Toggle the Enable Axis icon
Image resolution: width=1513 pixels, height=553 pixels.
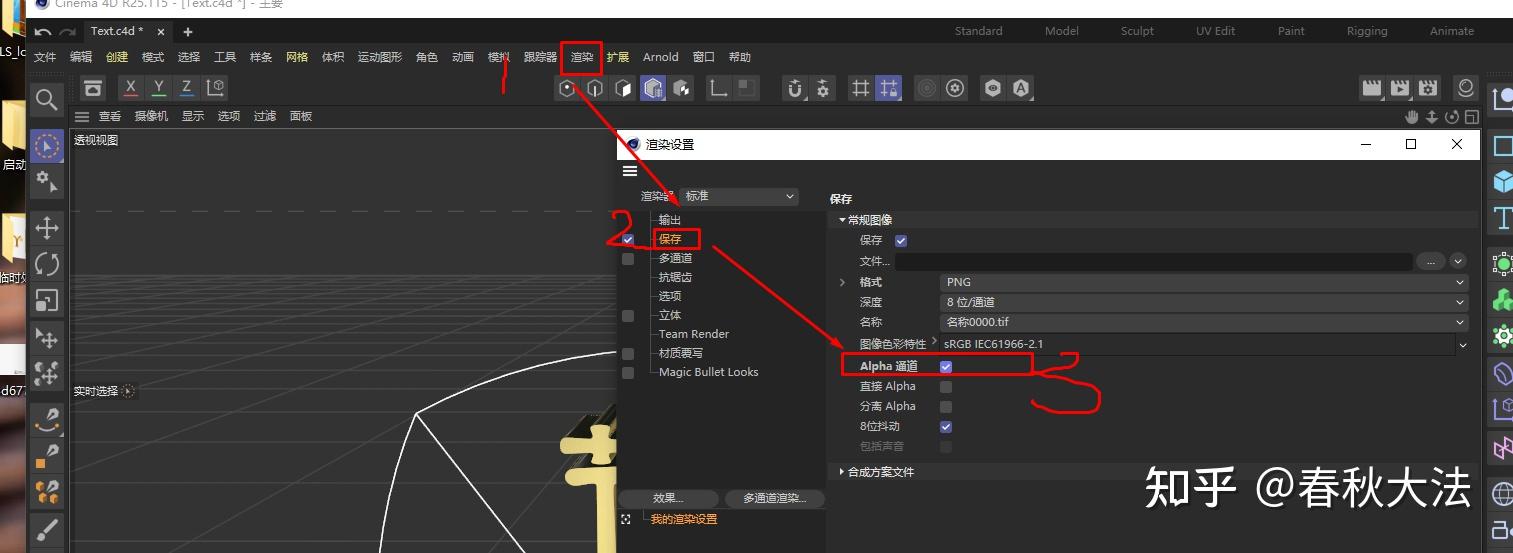click(718, 89)
